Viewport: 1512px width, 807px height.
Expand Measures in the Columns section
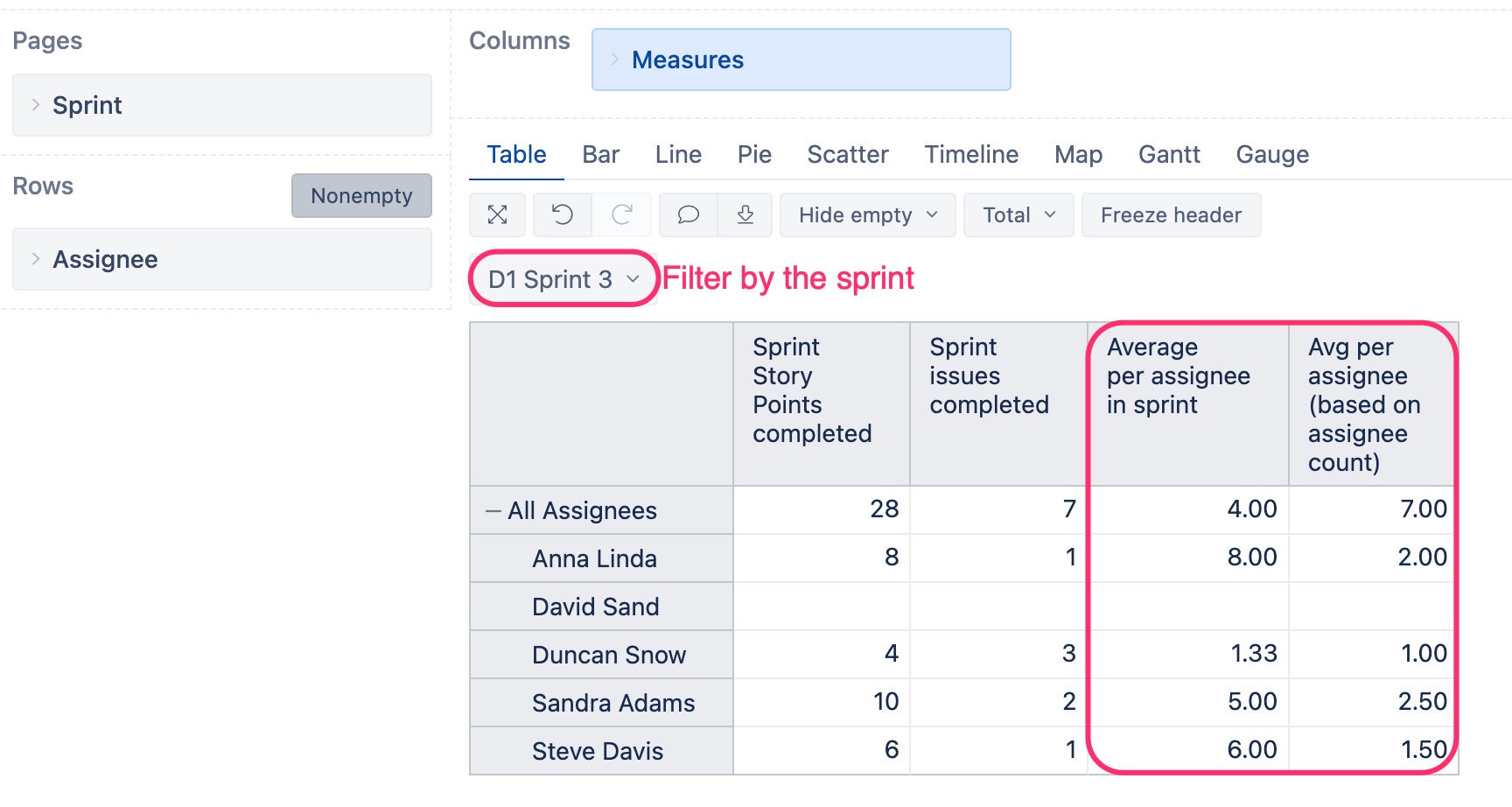click(615, 60)
